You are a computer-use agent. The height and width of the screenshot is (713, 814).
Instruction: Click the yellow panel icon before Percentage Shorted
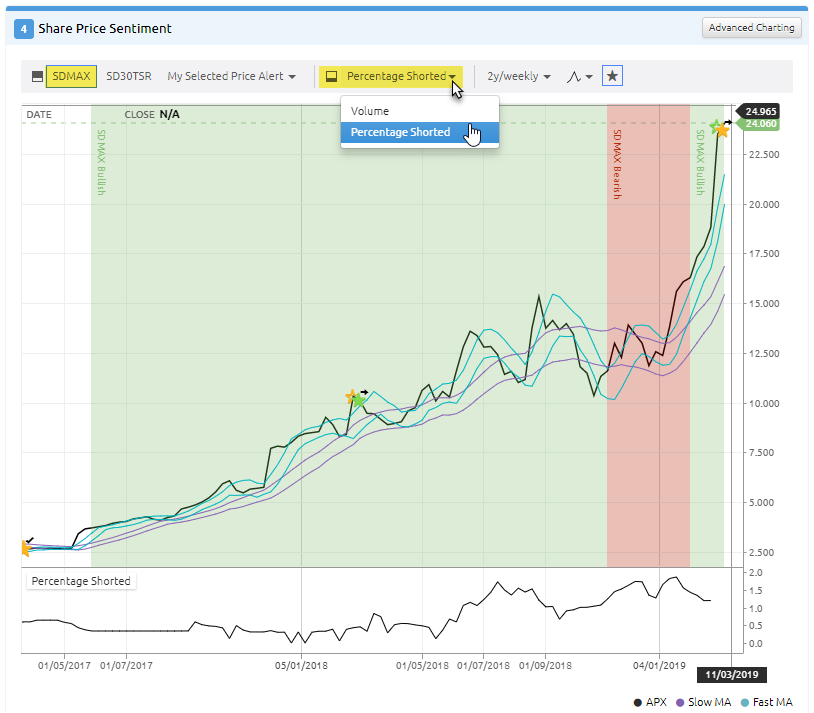click(331, 76)
